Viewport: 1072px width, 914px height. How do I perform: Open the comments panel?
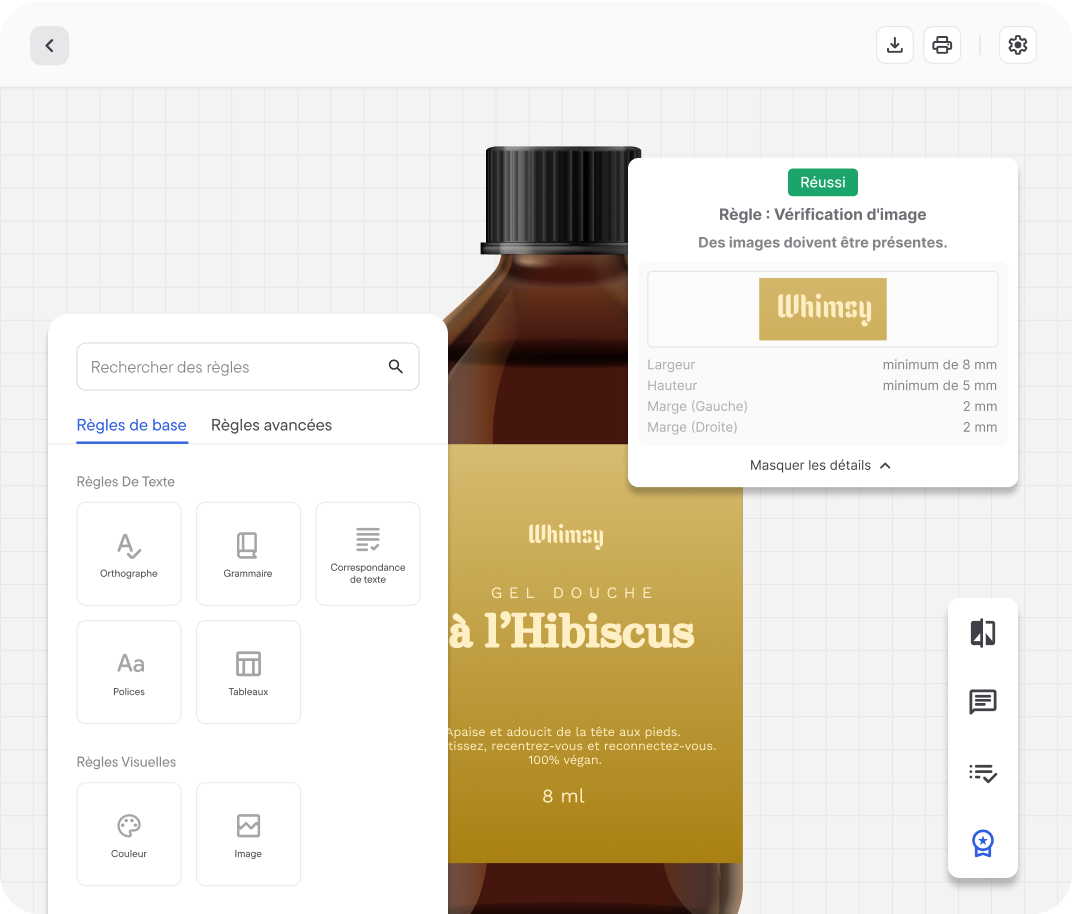pyautogui.click(x=982, y=703)
